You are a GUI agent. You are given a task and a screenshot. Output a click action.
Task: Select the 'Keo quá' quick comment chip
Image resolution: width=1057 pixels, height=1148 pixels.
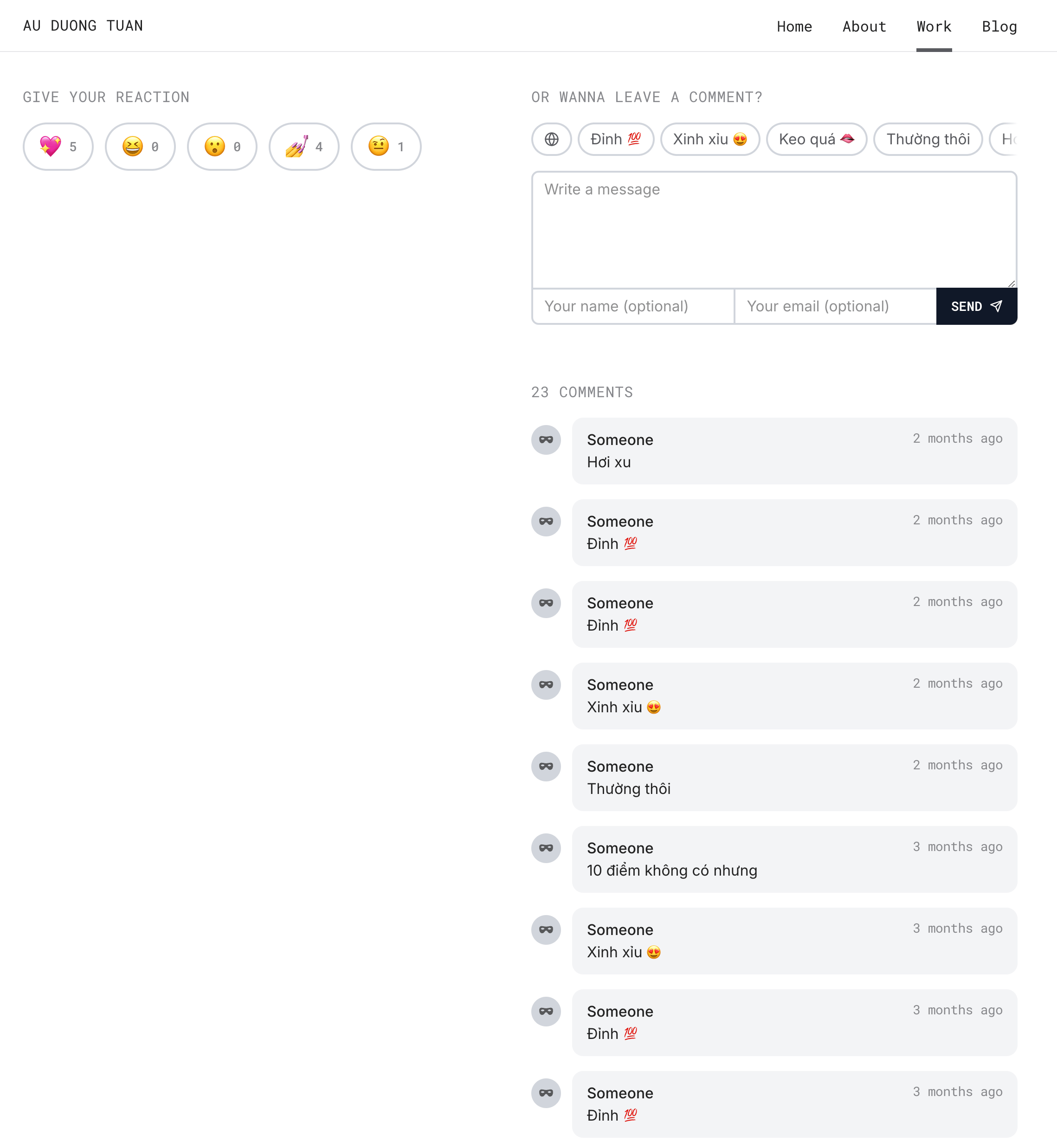tap(817, 139)
